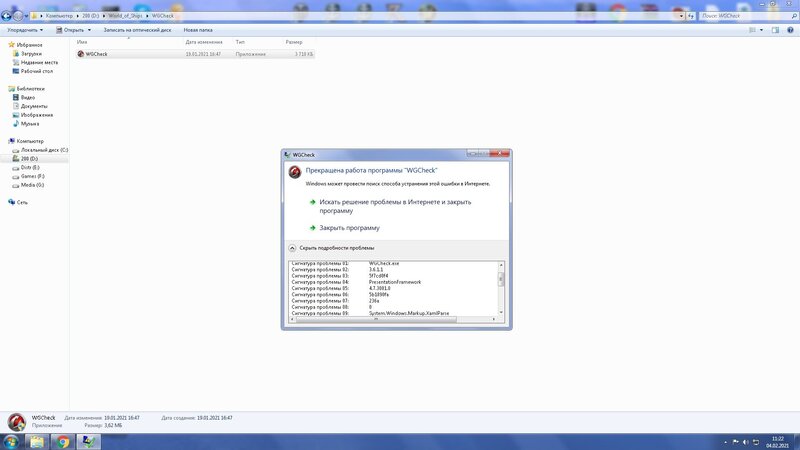Click the WGCheck icon in the details pane
The height and width of the screenshot is (450, 800).
click(x=16, y=422)
